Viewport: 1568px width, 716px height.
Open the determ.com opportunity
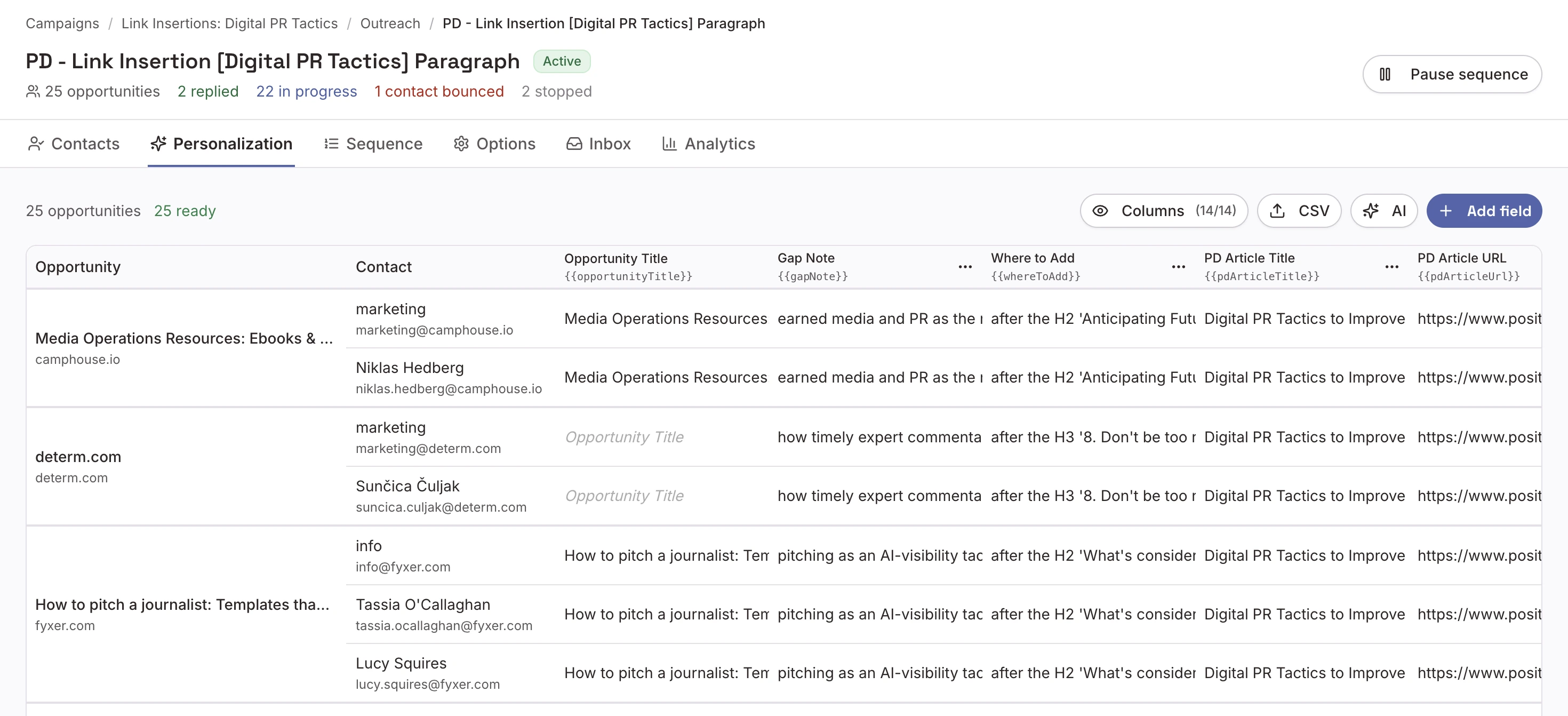tap(78, 457)
